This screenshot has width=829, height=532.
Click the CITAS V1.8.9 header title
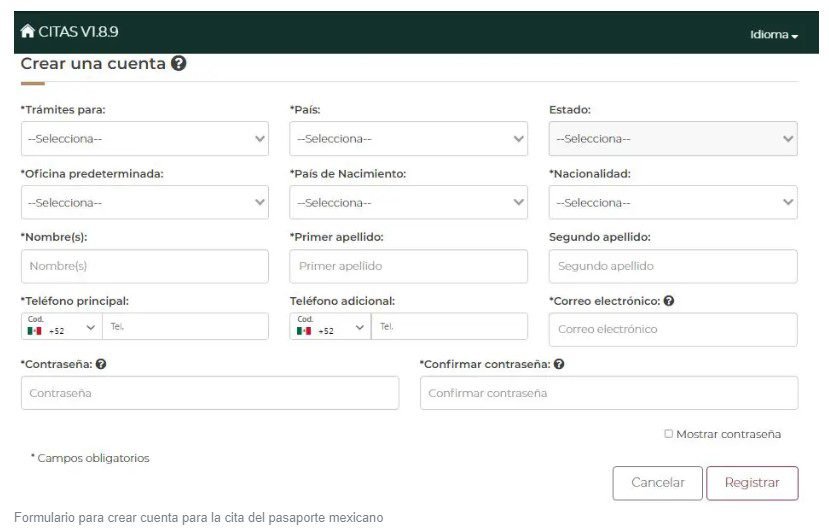pos(78,32)
